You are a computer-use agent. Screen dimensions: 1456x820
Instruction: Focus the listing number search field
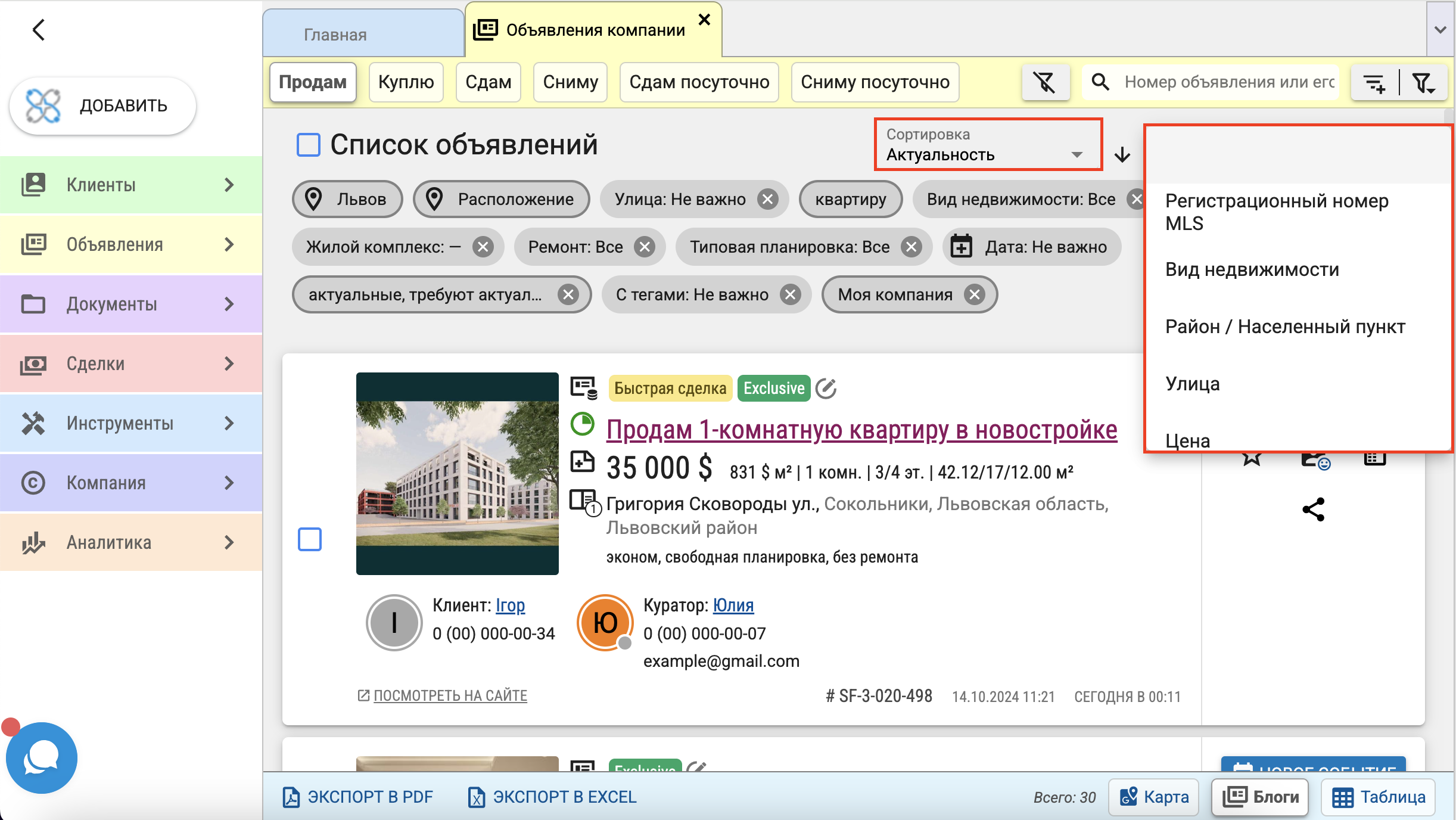tap(1228, 82)
